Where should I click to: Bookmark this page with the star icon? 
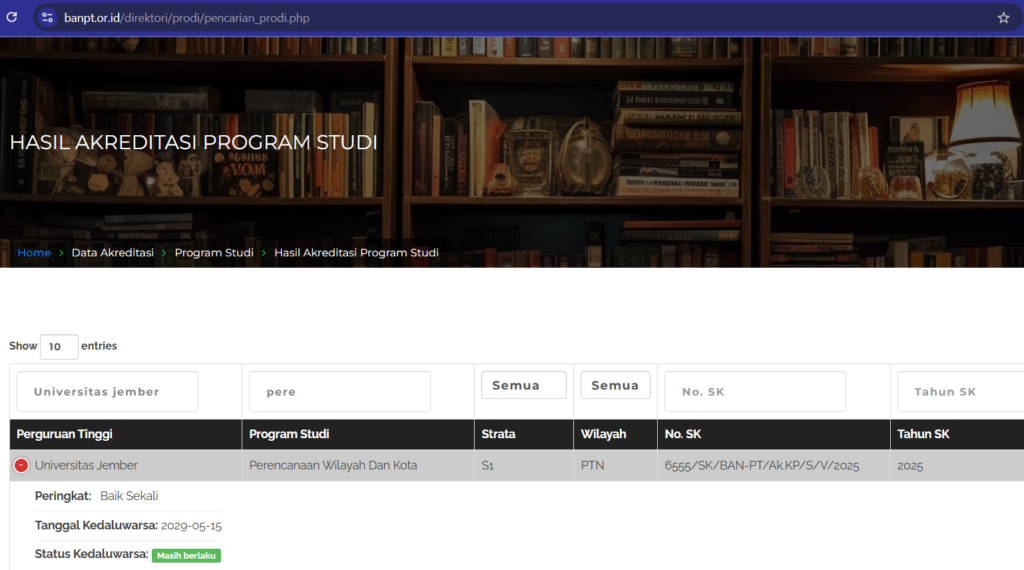(1003, 18)
